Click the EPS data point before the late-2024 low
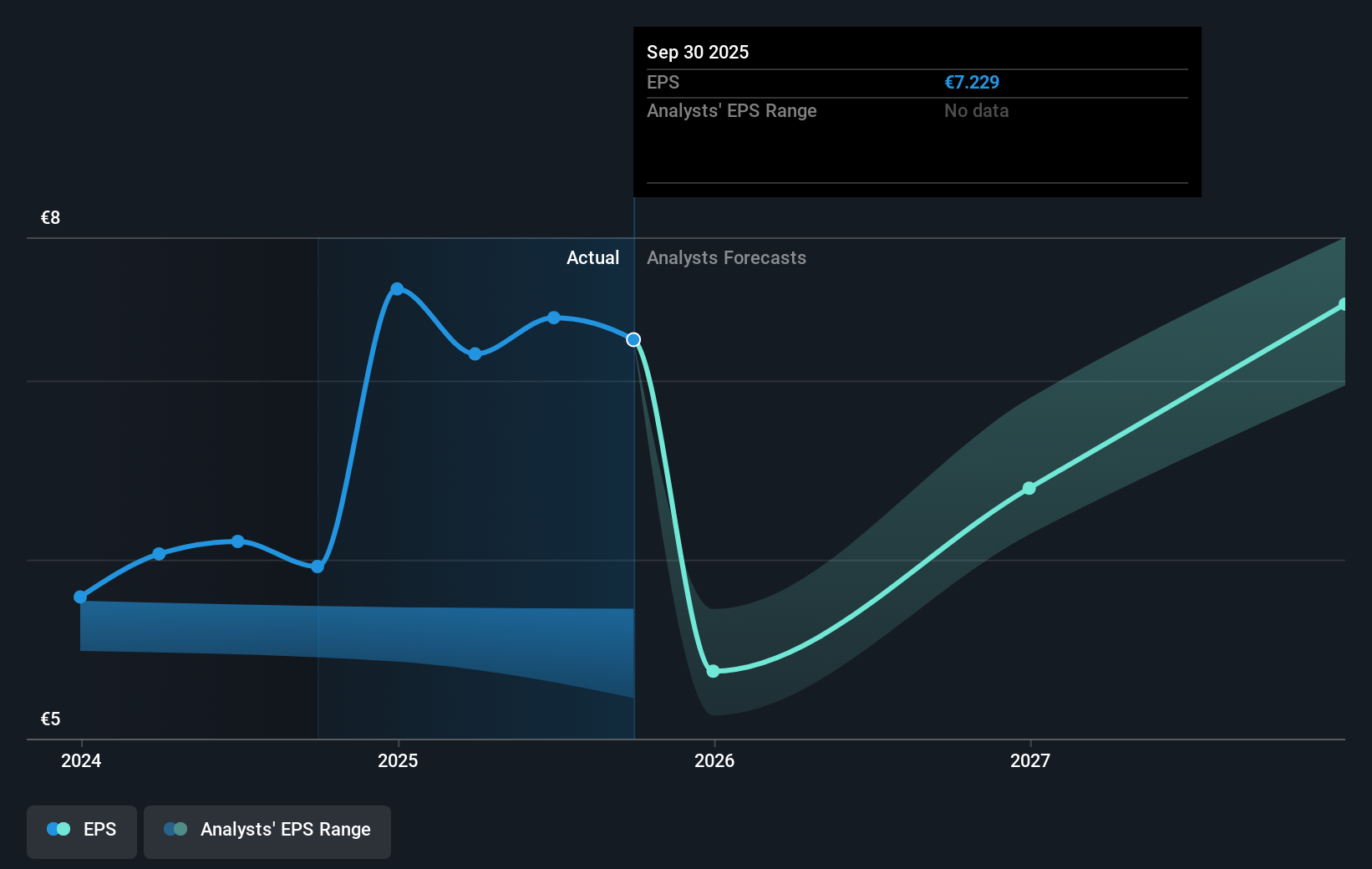 238,541
